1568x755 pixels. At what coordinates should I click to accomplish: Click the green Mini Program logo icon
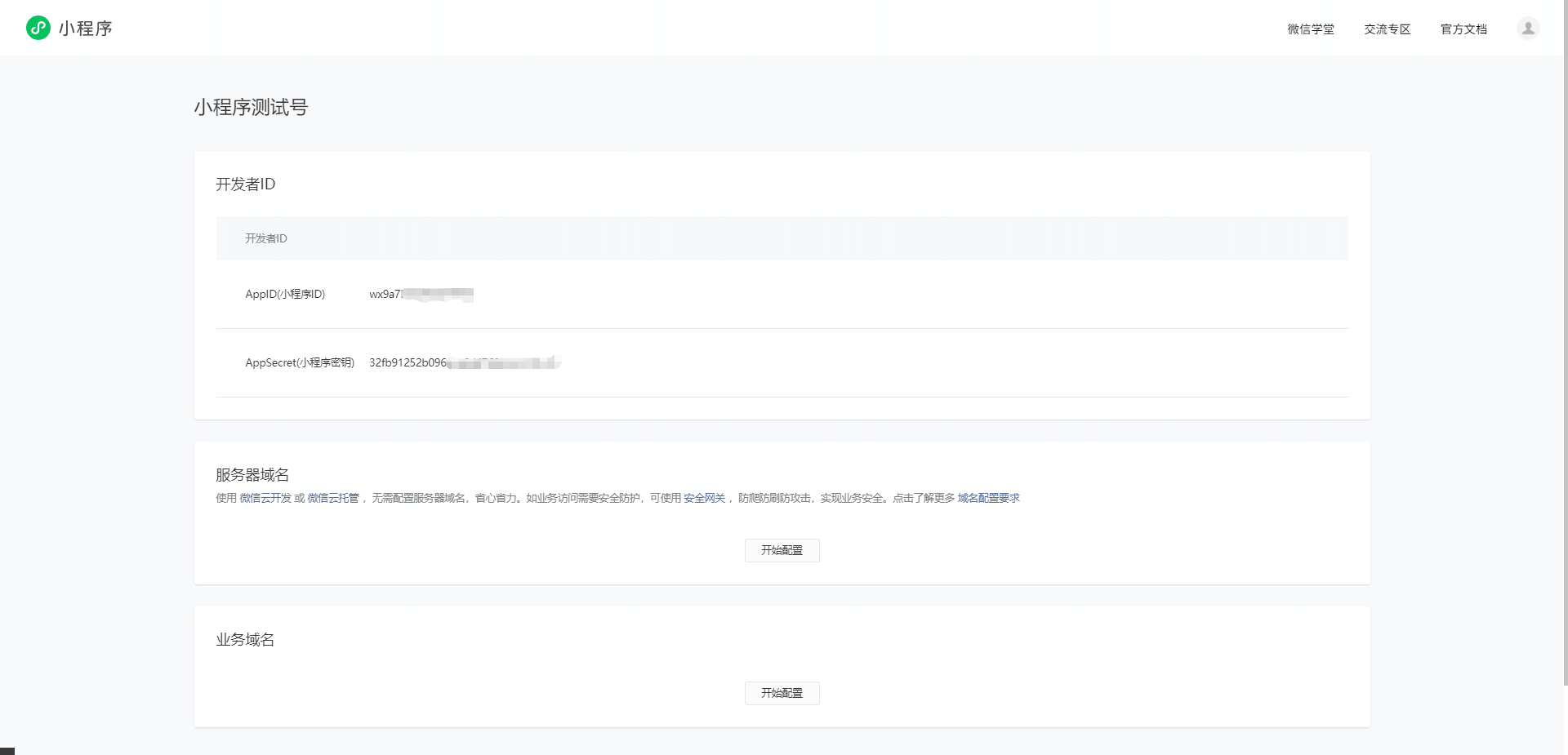click(x=38, y=28)
